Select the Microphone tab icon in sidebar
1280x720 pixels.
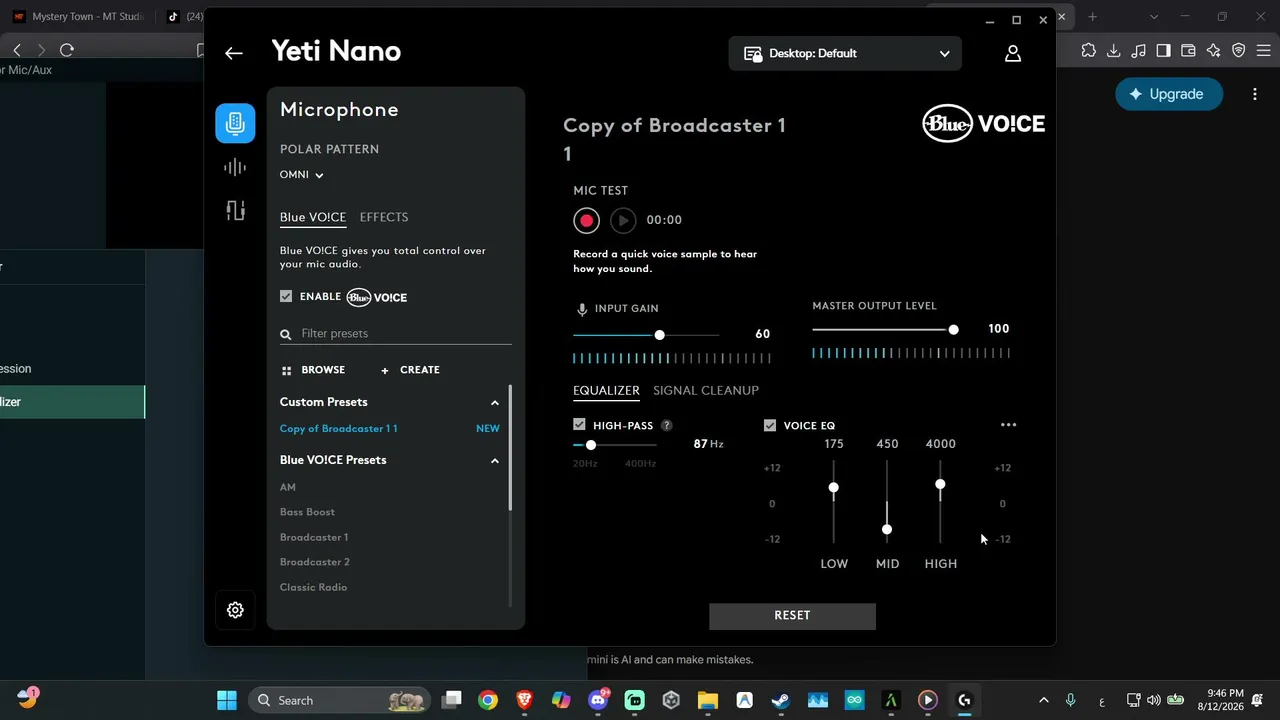coord(235,123)
